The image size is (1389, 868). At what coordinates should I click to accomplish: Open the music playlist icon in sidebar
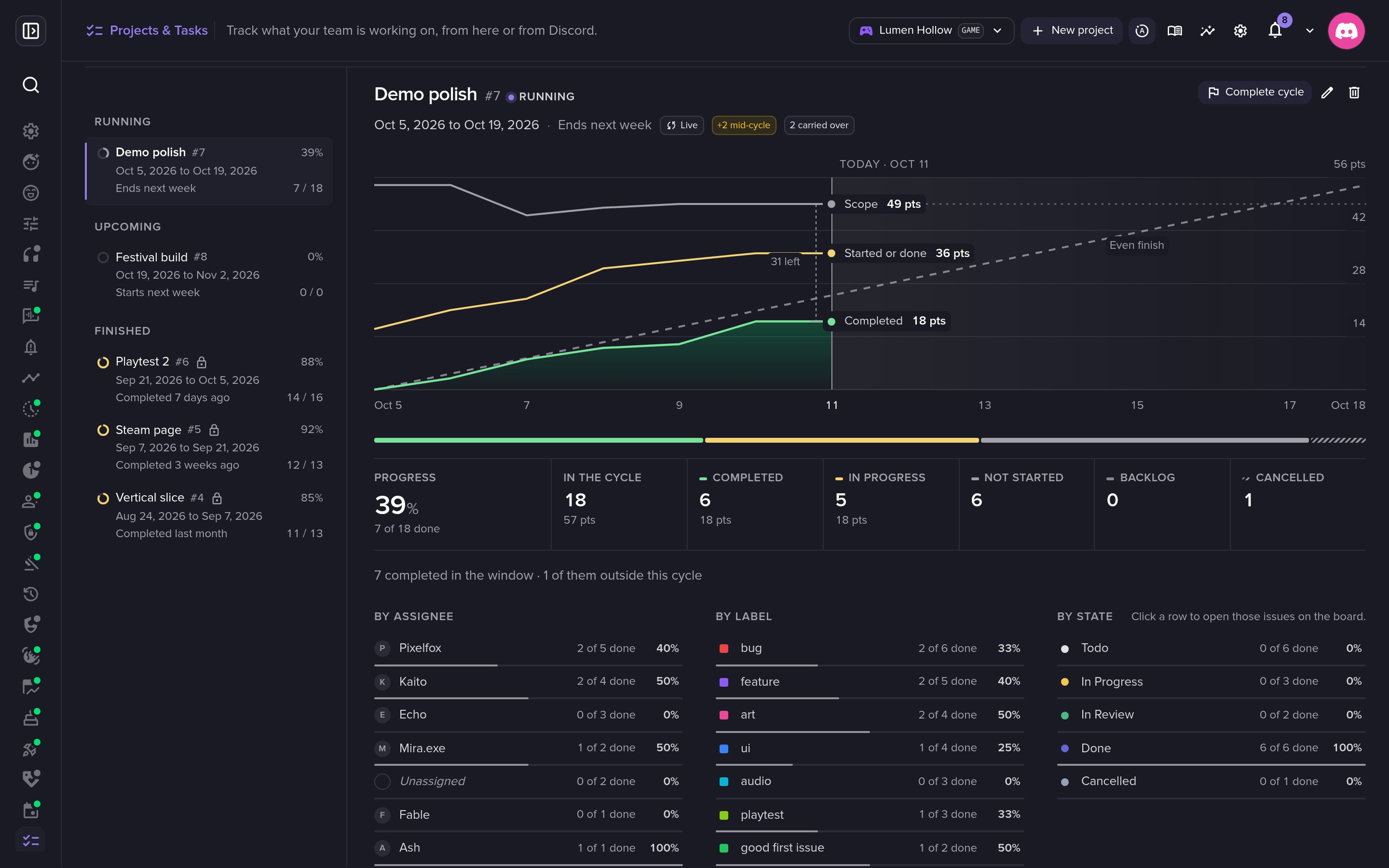click(x=30, y=285)
